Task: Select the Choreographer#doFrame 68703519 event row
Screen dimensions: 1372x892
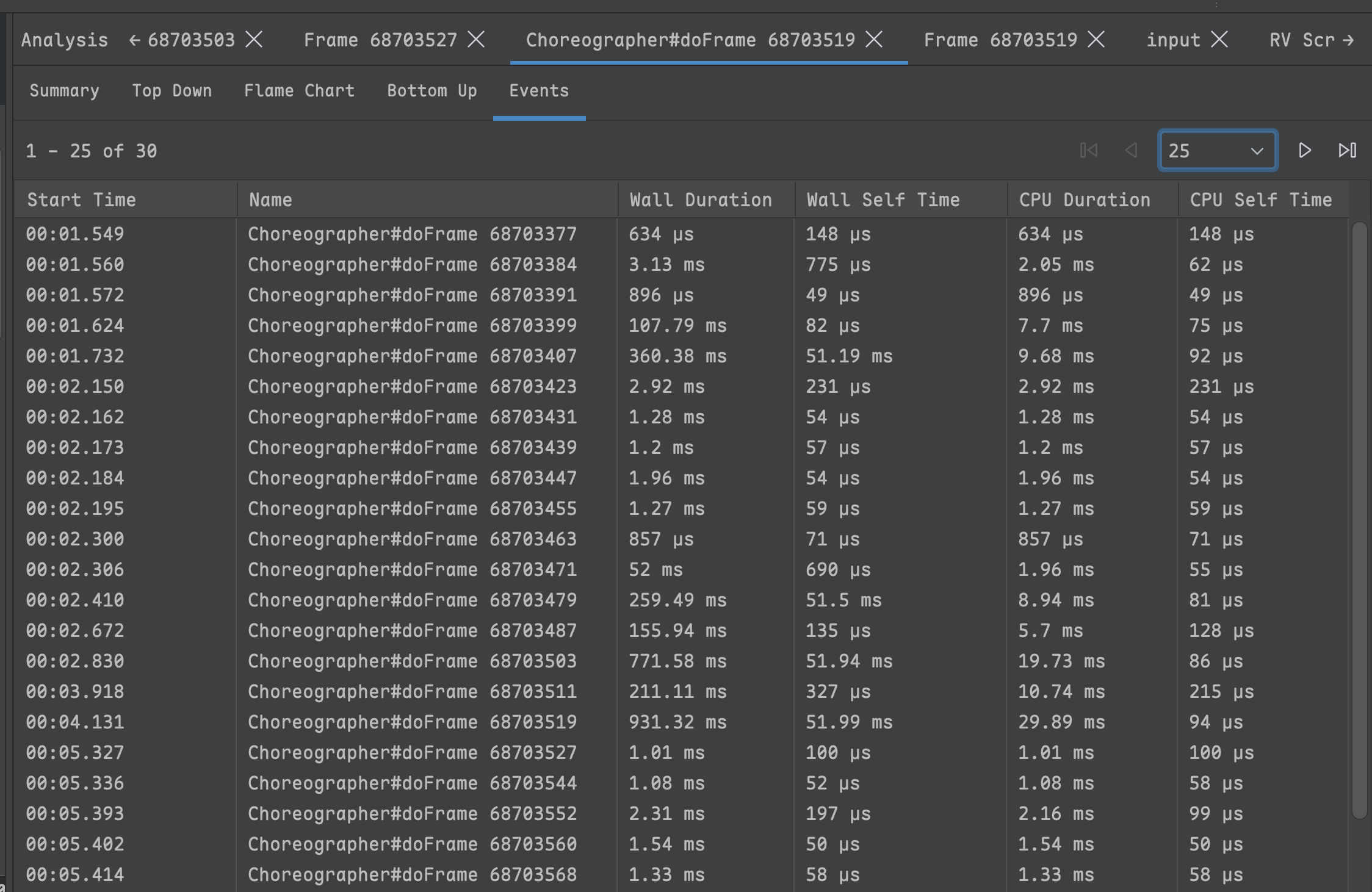Action: click(x=412, y=722)
